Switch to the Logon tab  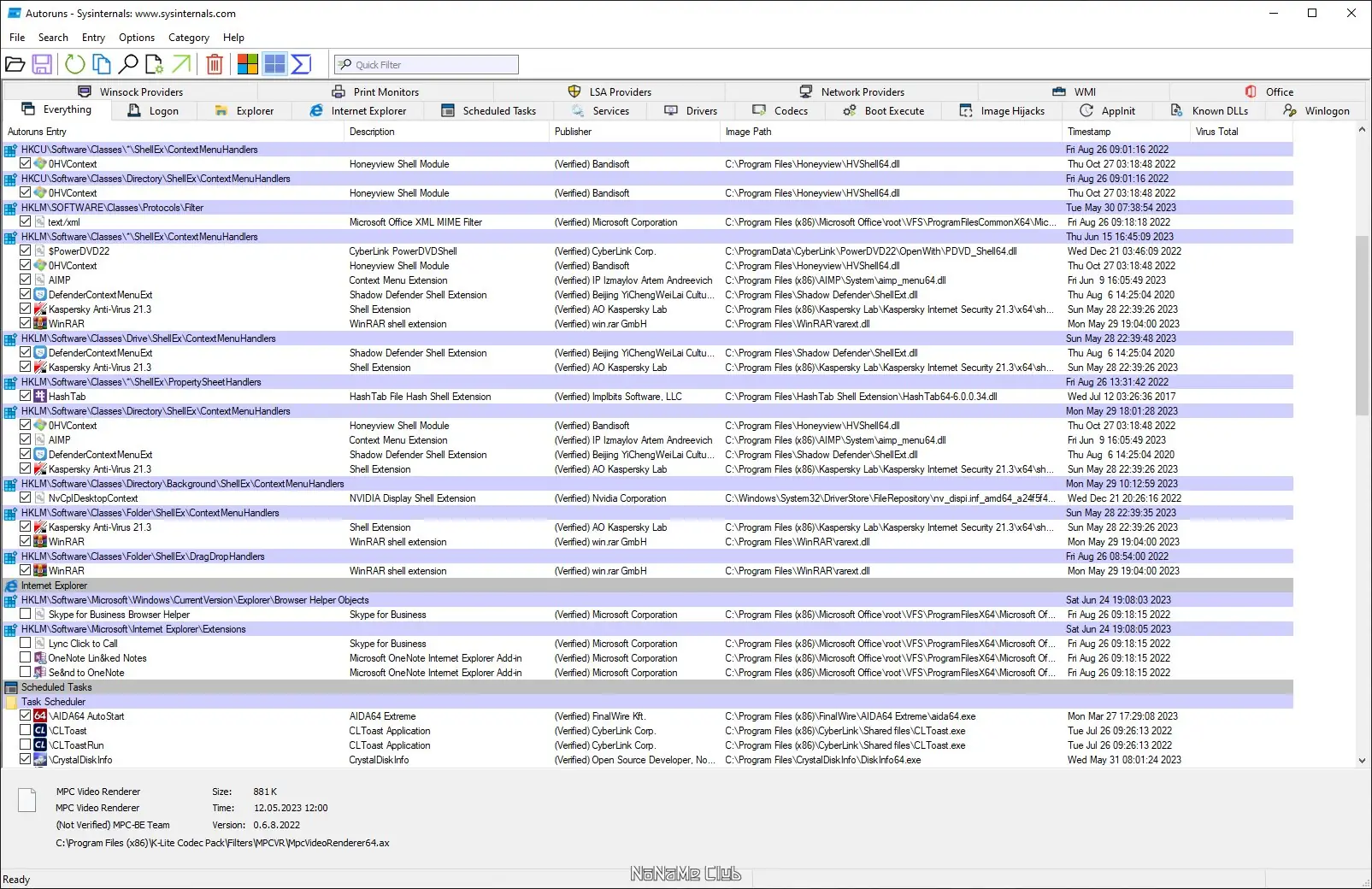point(154,111)
